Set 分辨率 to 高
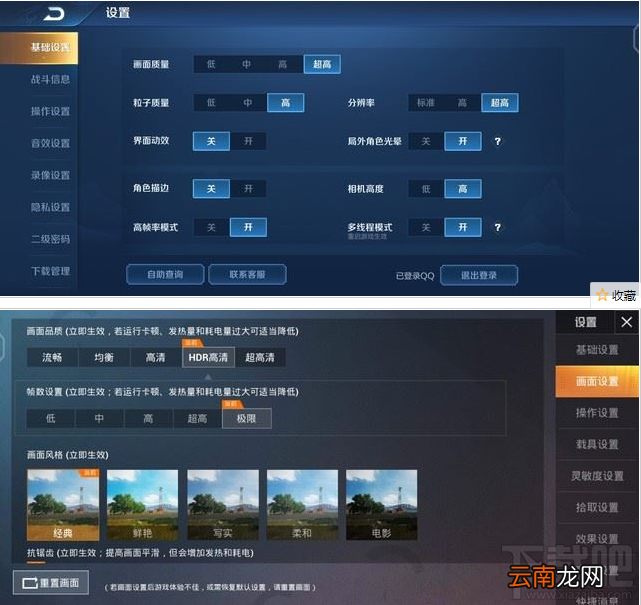Image resolution: width=641 pixels, height=605 pixels. [462, 103]
